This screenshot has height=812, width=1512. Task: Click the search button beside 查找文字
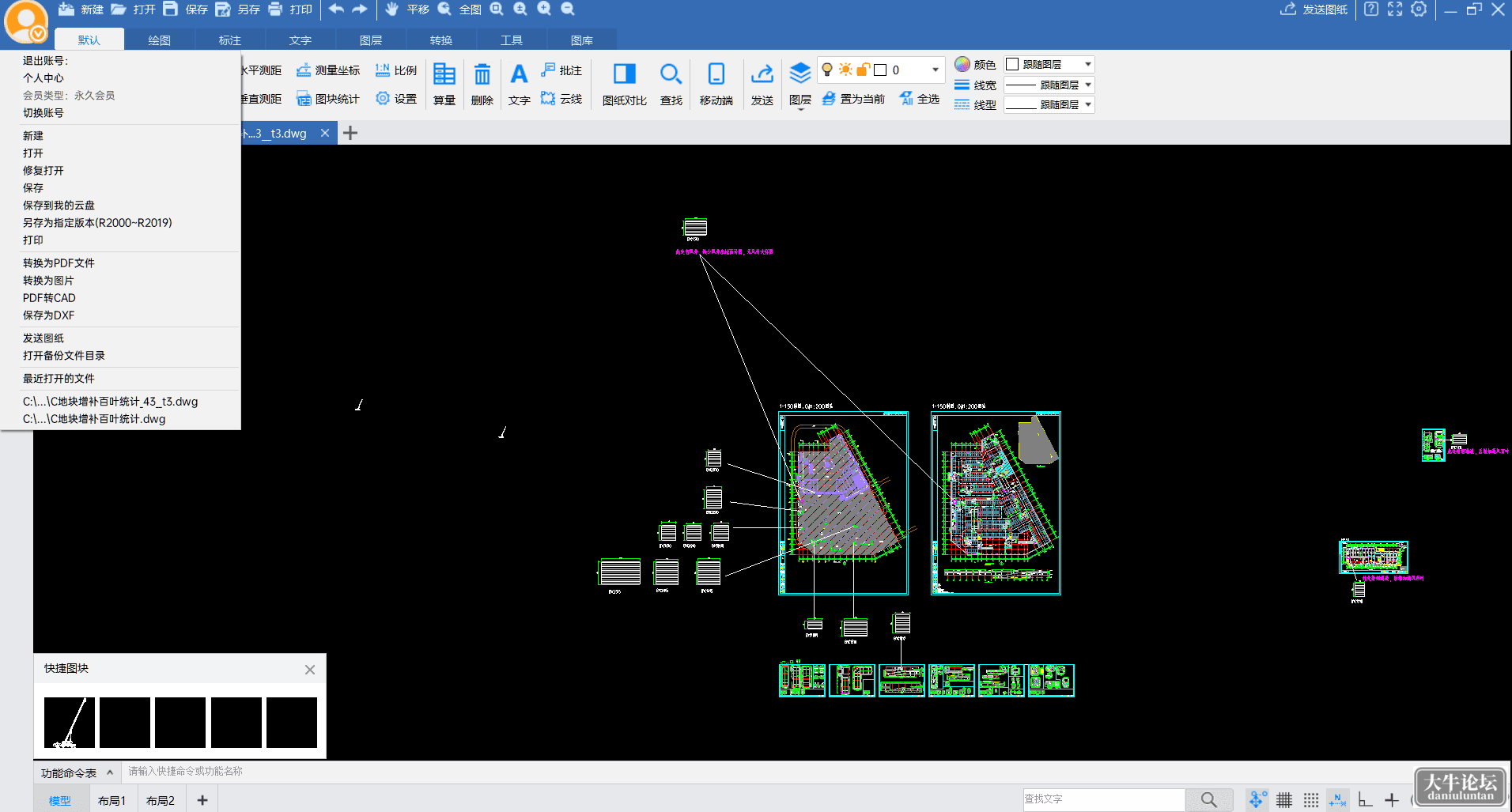[1209, 799]
